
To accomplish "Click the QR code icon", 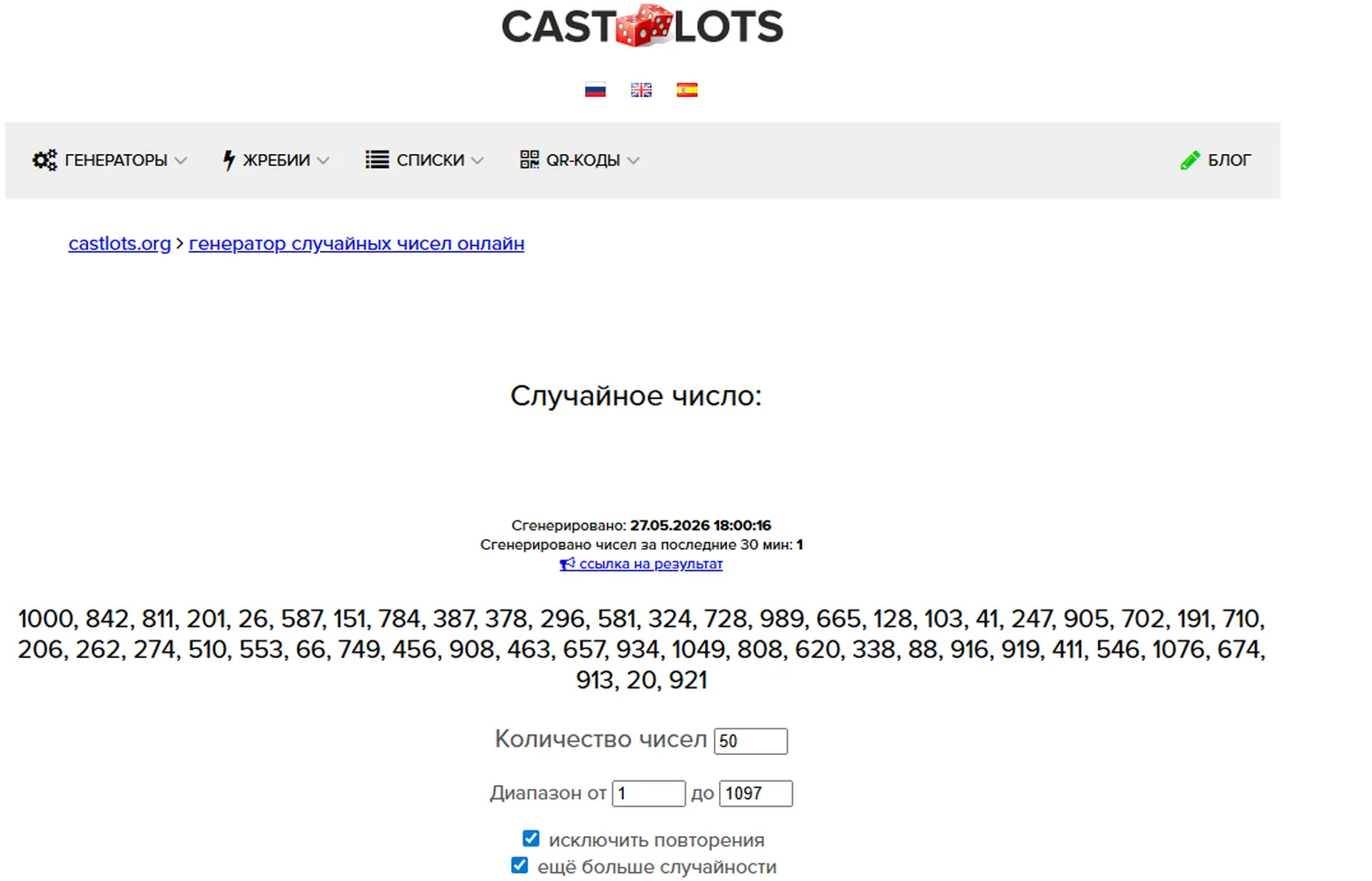I will click(530, 159).
